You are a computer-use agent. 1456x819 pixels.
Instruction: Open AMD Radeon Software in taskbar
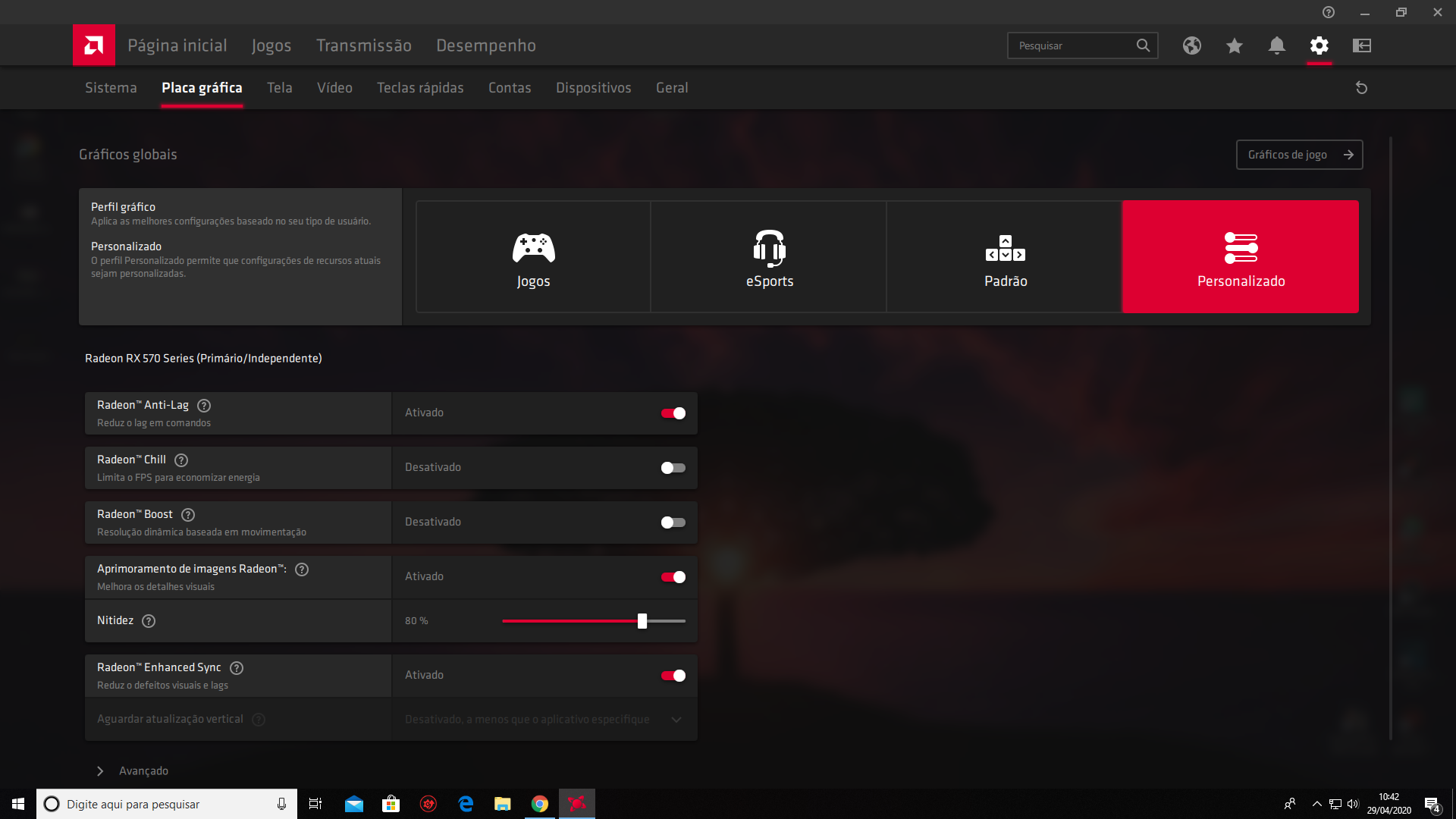coord(577,804)
